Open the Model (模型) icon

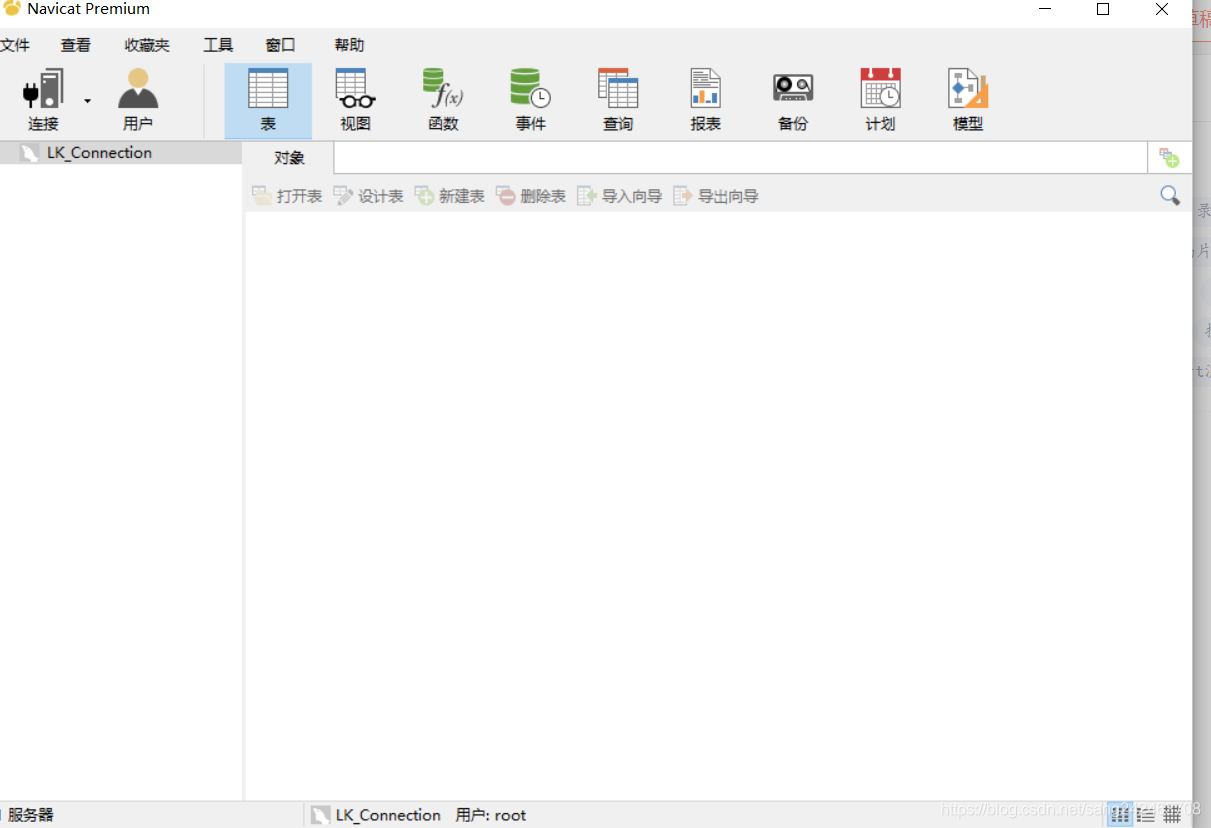click(x=968, y=101)
